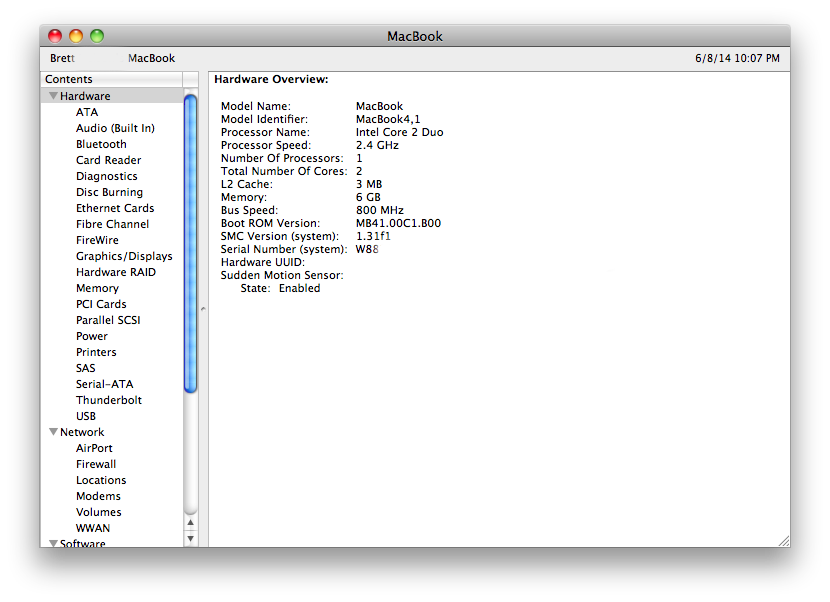Open SAS in the sidebar
This screenshot has height=602, width=830.
click(x=86, y=368)
